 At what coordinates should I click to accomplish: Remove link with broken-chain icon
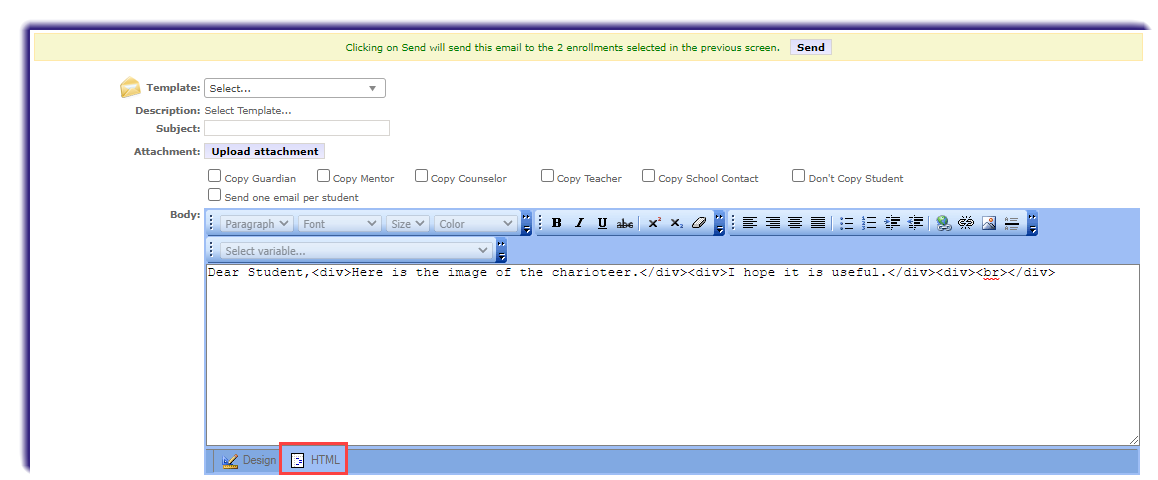tap(966, 223)
